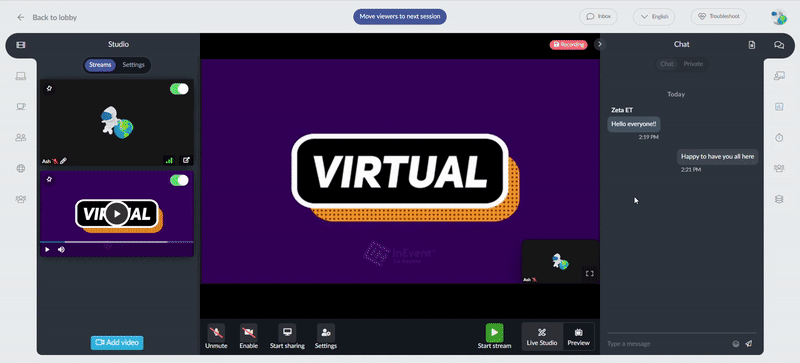Click Start stream
800x363 pixels.
[494, 337]
